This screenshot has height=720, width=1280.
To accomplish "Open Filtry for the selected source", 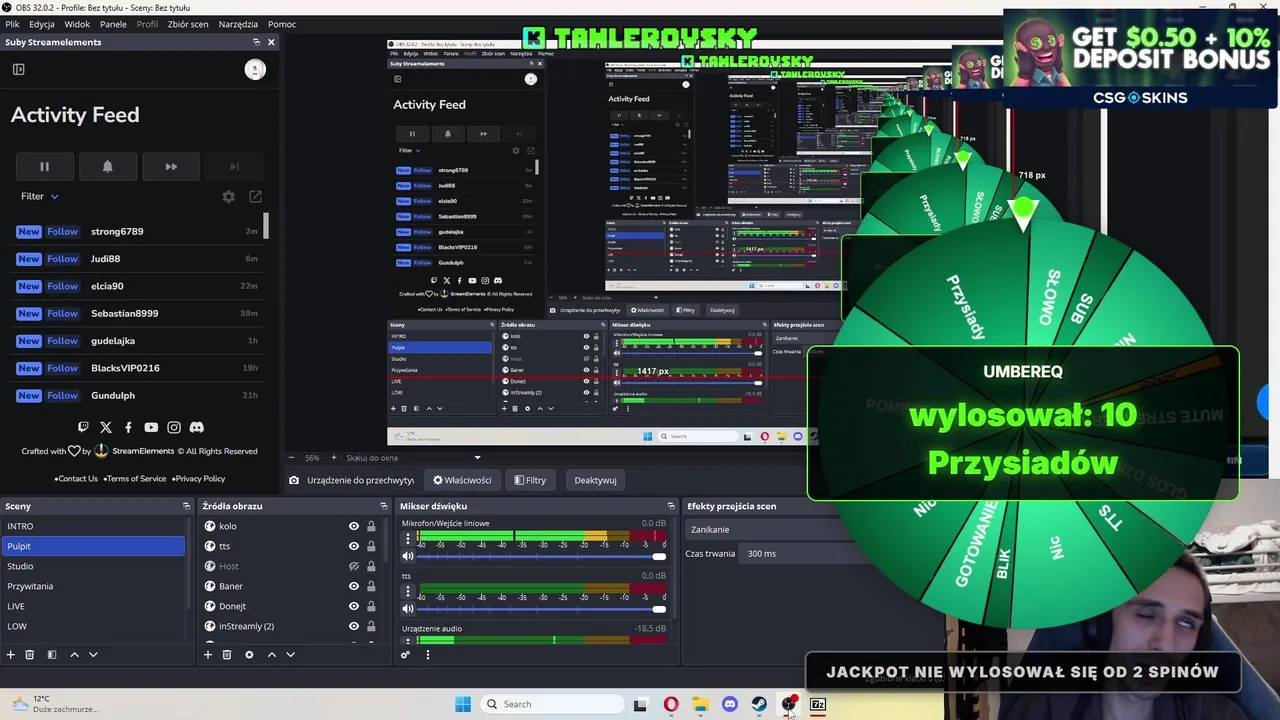I will pyautogui.click(x=530, y=480).
